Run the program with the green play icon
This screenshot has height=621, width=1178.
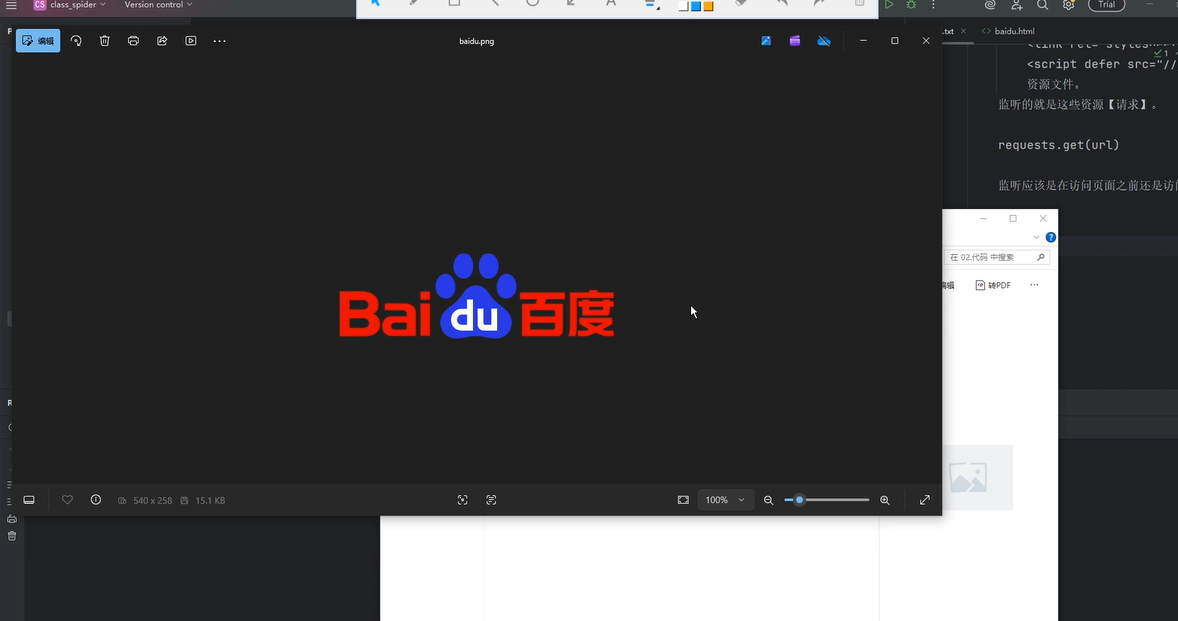pos(889,5)
